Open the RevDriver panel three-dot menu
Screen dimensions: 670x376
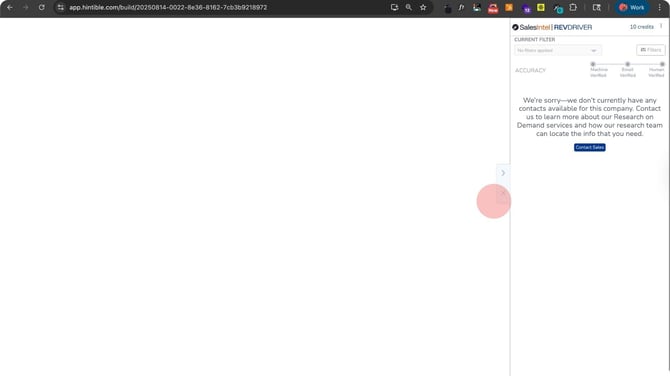661,26
